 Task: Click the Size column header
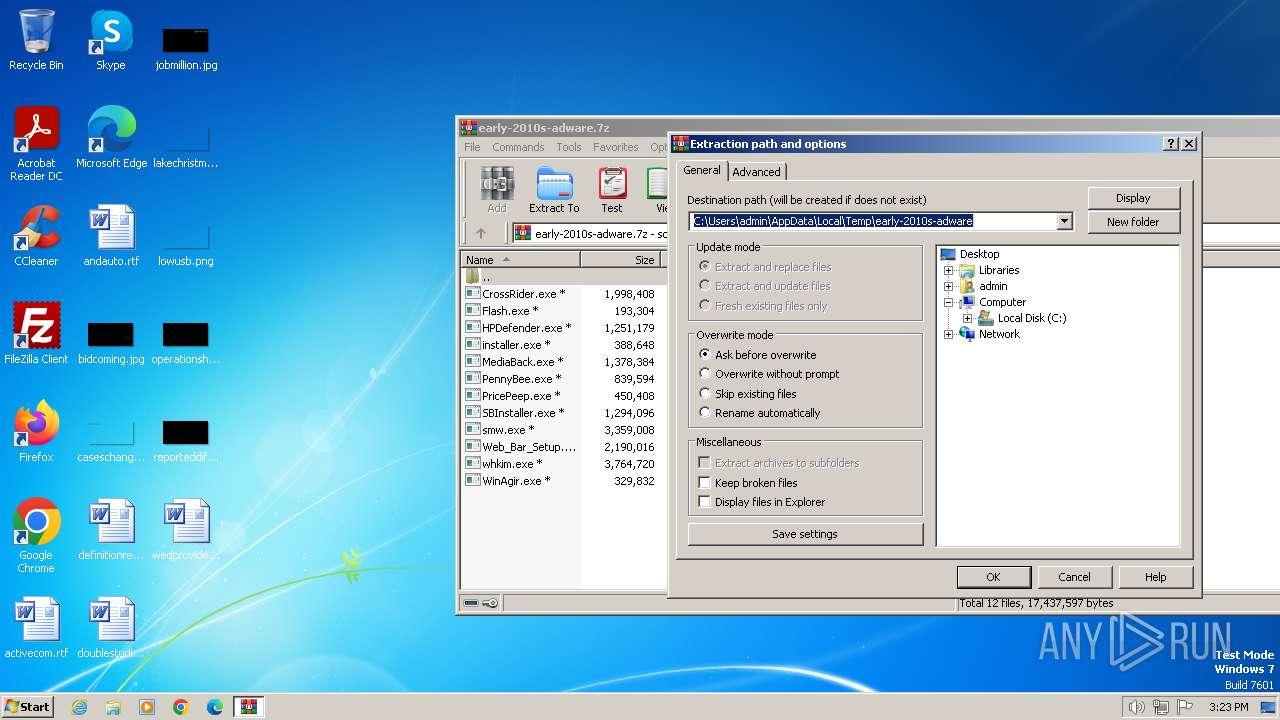(620, 260)
